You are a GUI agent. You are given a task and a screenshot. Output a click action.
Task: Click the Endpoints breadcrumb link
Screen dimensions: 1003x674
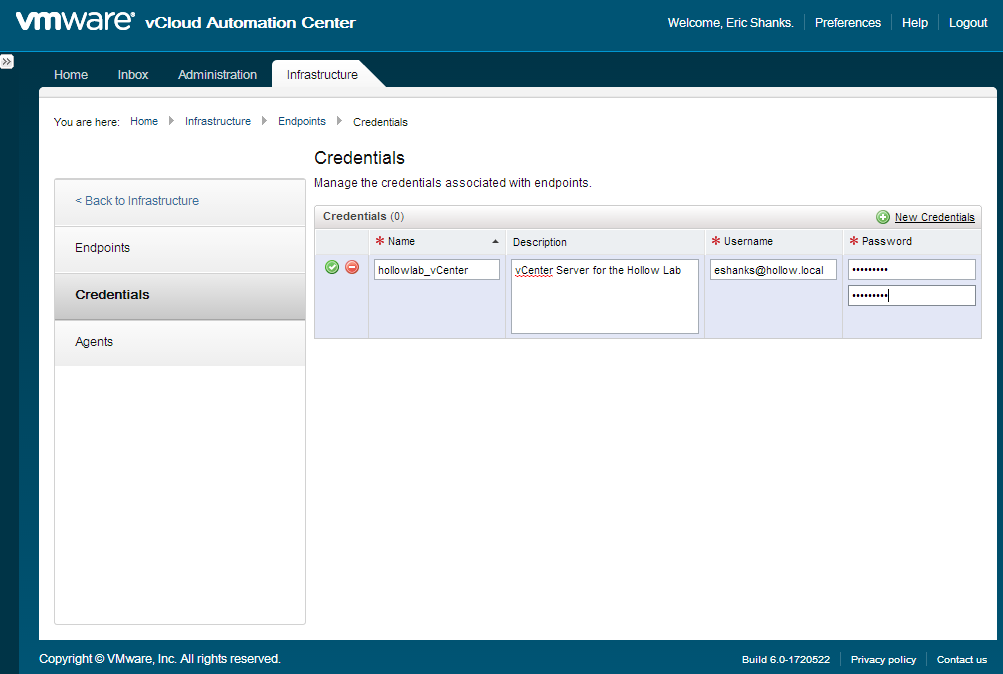pos(302,122)
